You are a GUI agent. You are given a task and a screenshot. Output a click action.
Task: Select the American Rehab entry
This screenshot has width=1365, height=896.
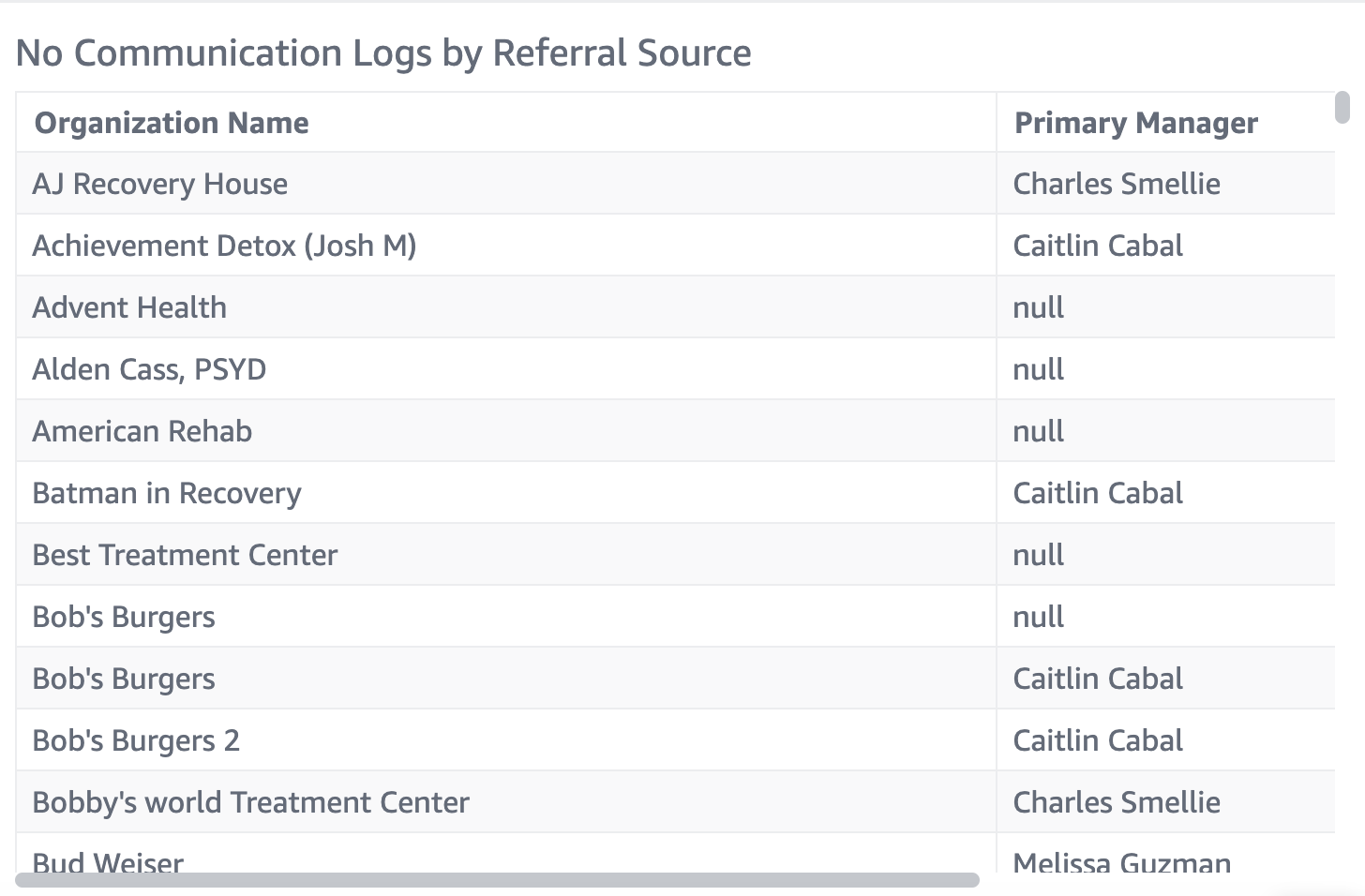[142, 430]
